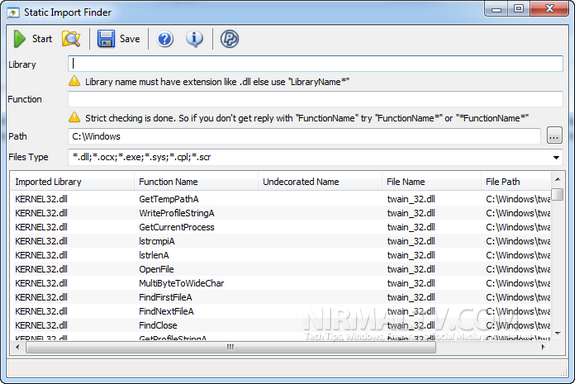Open Help via blue question mark icon
Viewport: 575px width, 384px height.
click(165, 39)
